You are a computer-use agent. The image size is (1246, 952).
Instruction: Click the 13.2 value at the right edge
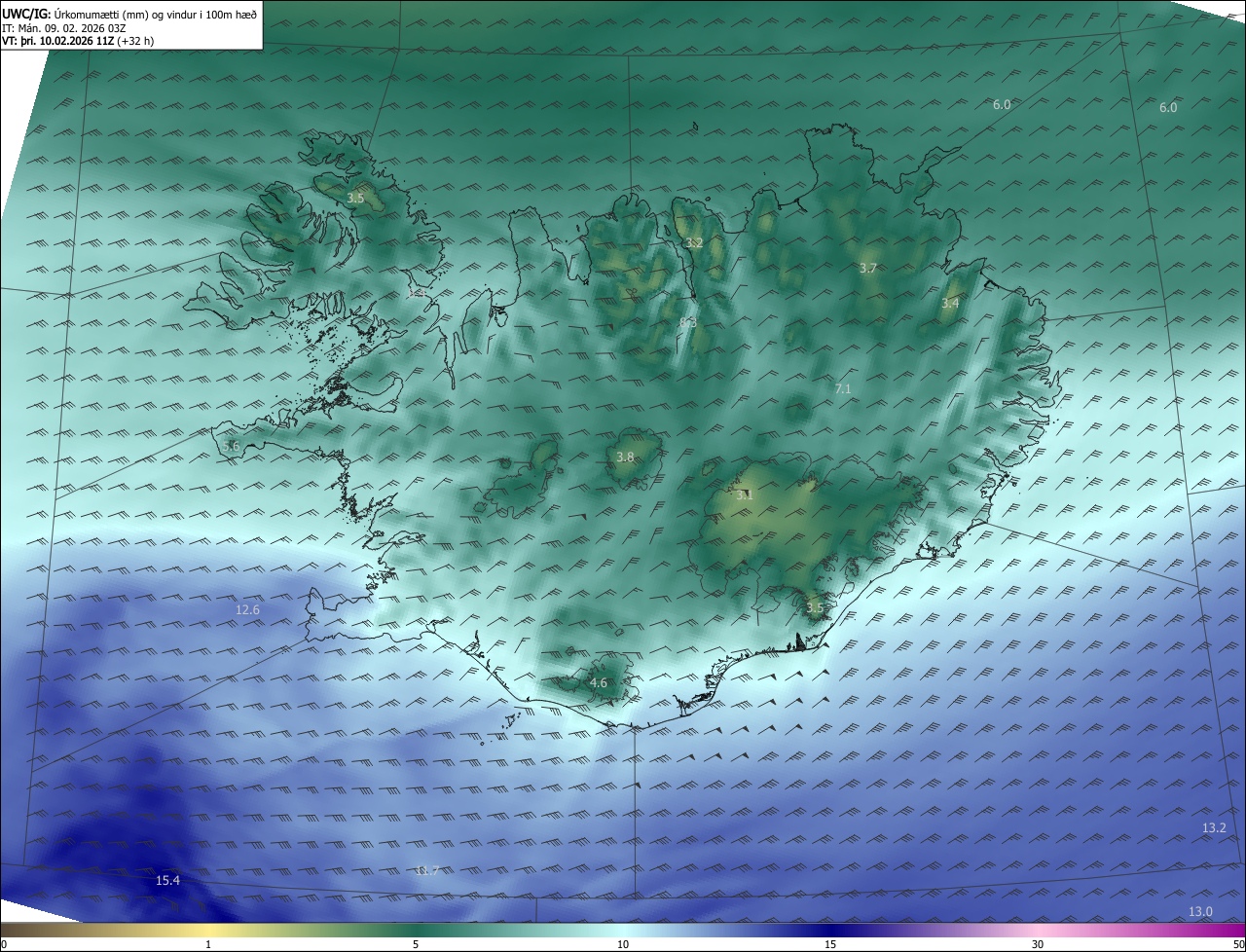(1214, 827)
